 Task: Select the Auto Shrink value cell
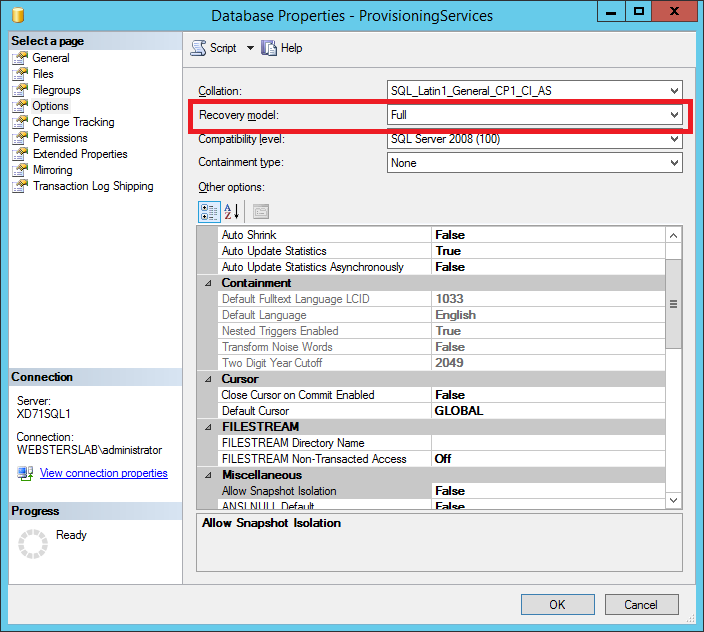pyautogui.click(x=547, y=235)
